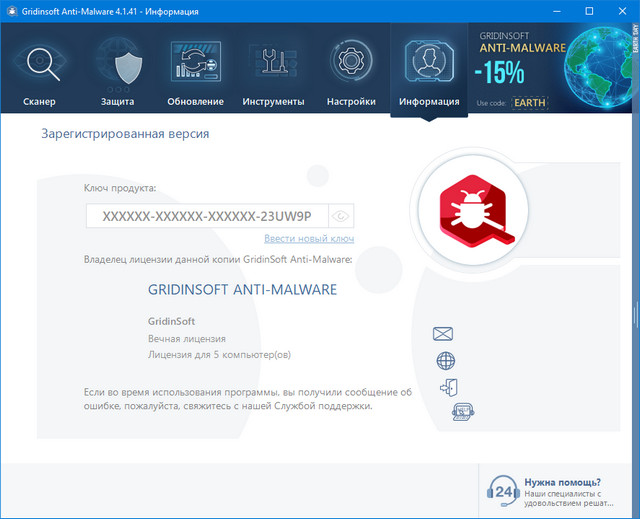Open the Настройки settings gear

350,70
